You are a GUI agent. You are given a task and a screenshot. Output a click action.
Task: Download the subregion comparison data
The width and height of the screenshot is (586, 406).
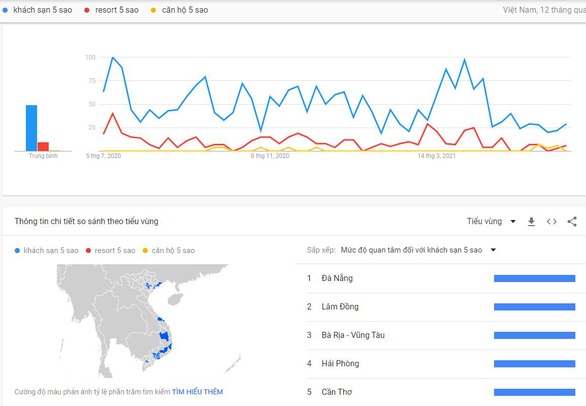click(x=531, y=222)
